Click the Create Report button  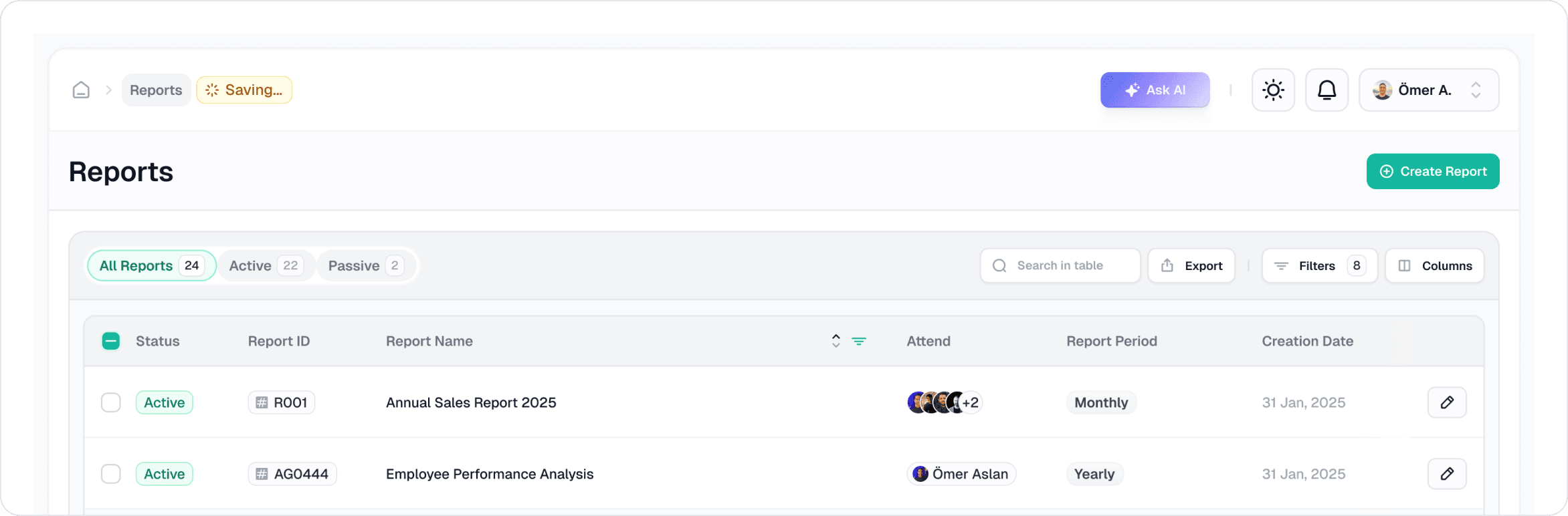[1432, 172]
